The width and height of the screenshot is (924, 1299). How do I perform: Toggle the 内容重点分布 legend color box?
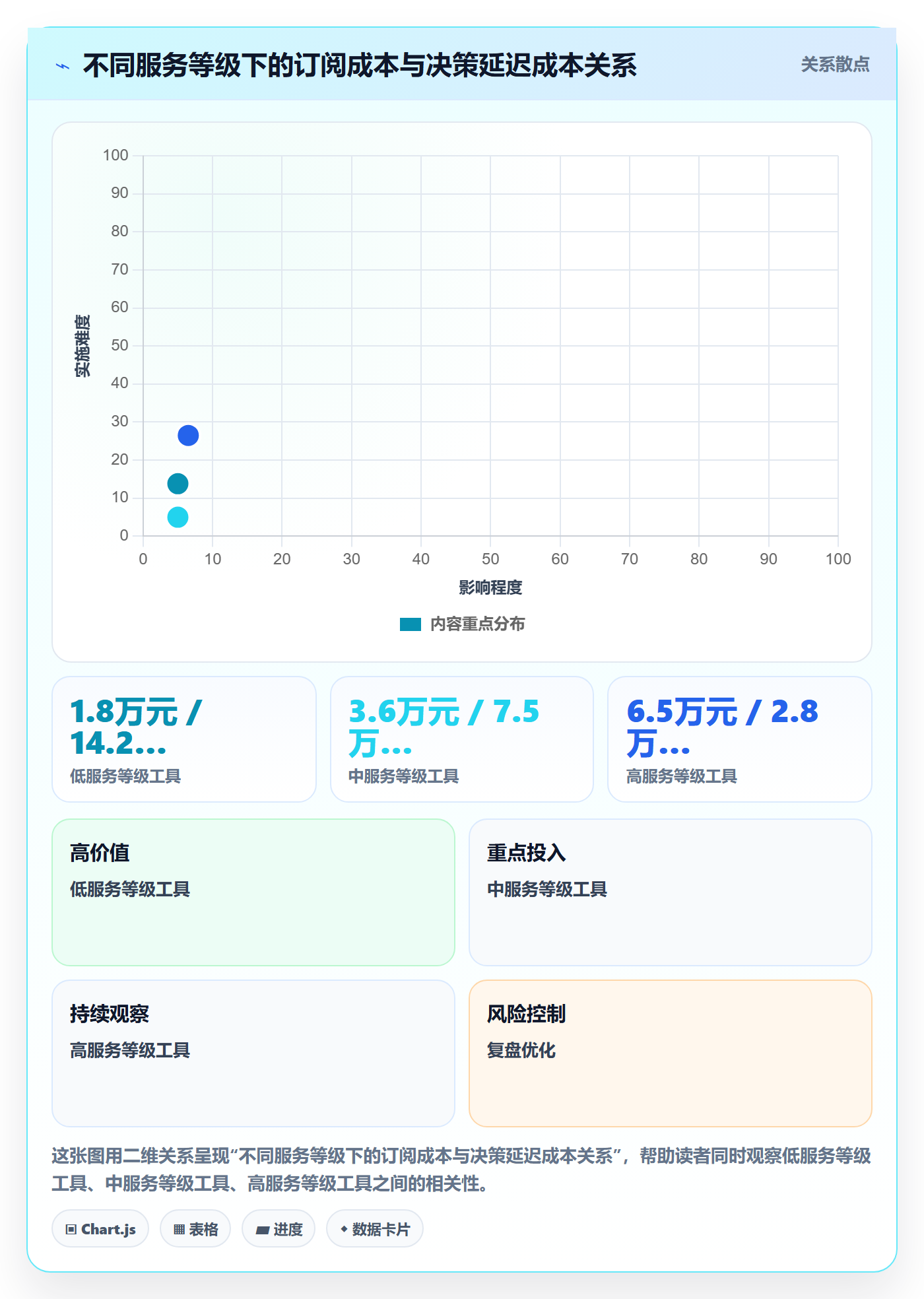pos(411,624)
